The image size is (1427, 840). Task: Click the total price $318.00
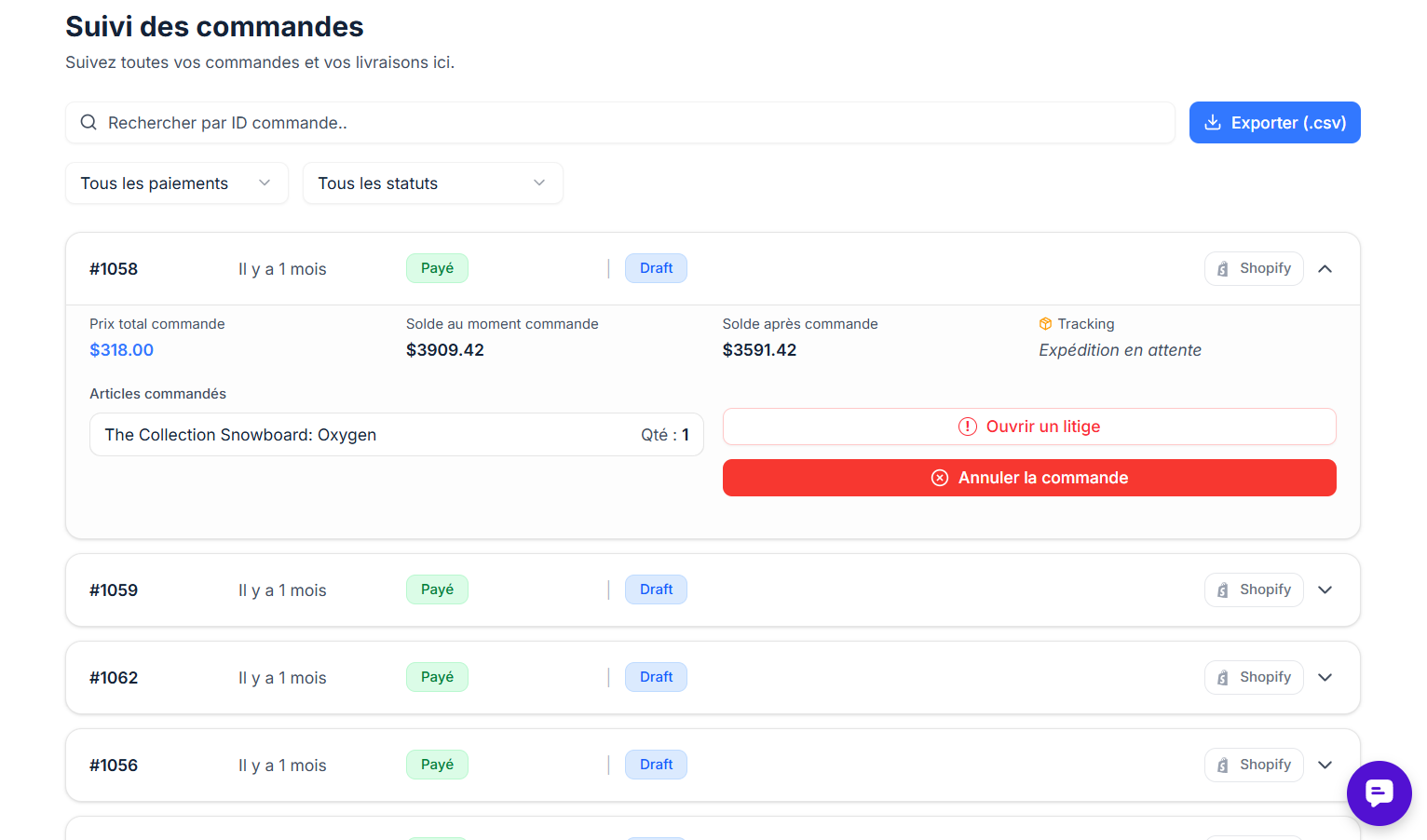tap(121, 350)
